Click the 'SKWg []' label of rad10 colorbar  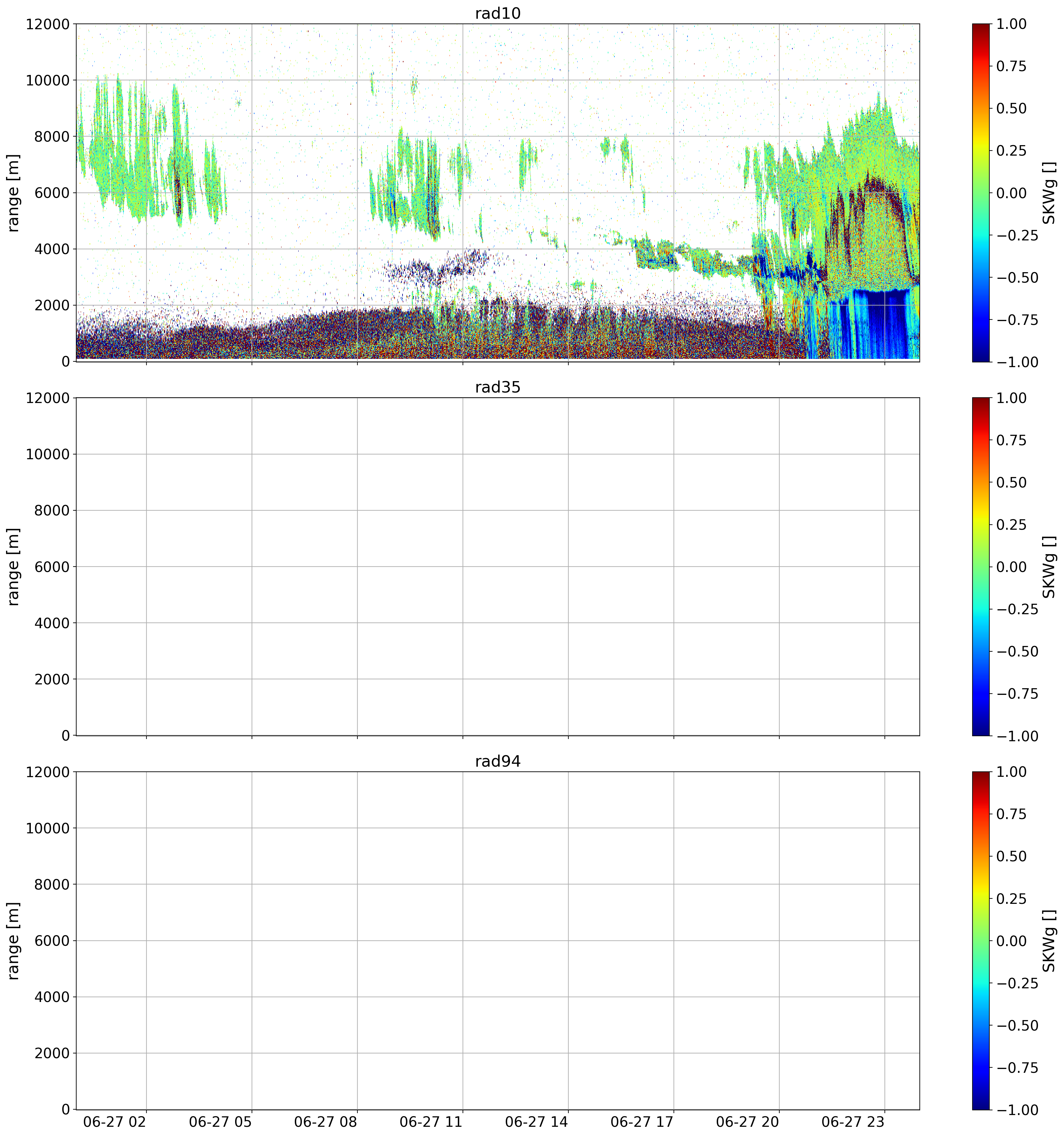[1048, 192]
